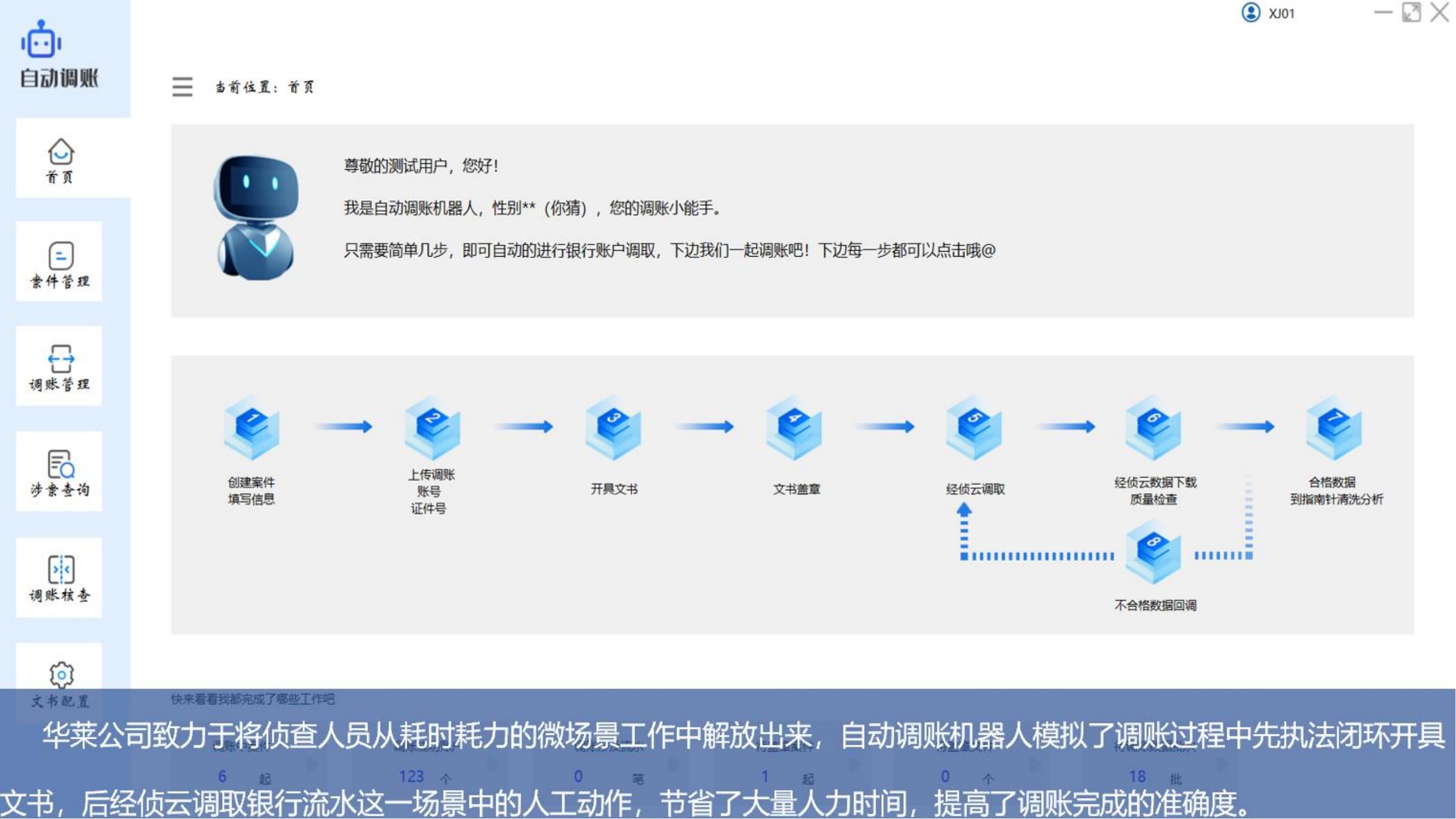Click the 经侦云调取 label
Viewport: 1456px width, 819px height.
[976, 489]
